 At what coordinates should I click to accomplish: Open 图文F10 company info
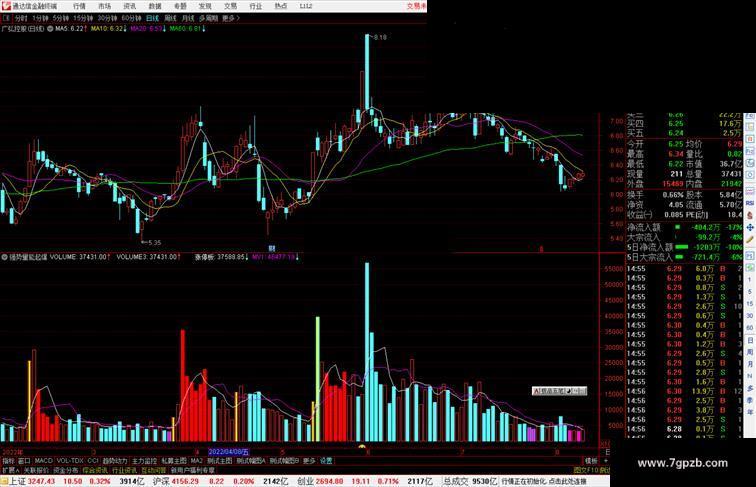pyautogui.click(x=586, y=471)
